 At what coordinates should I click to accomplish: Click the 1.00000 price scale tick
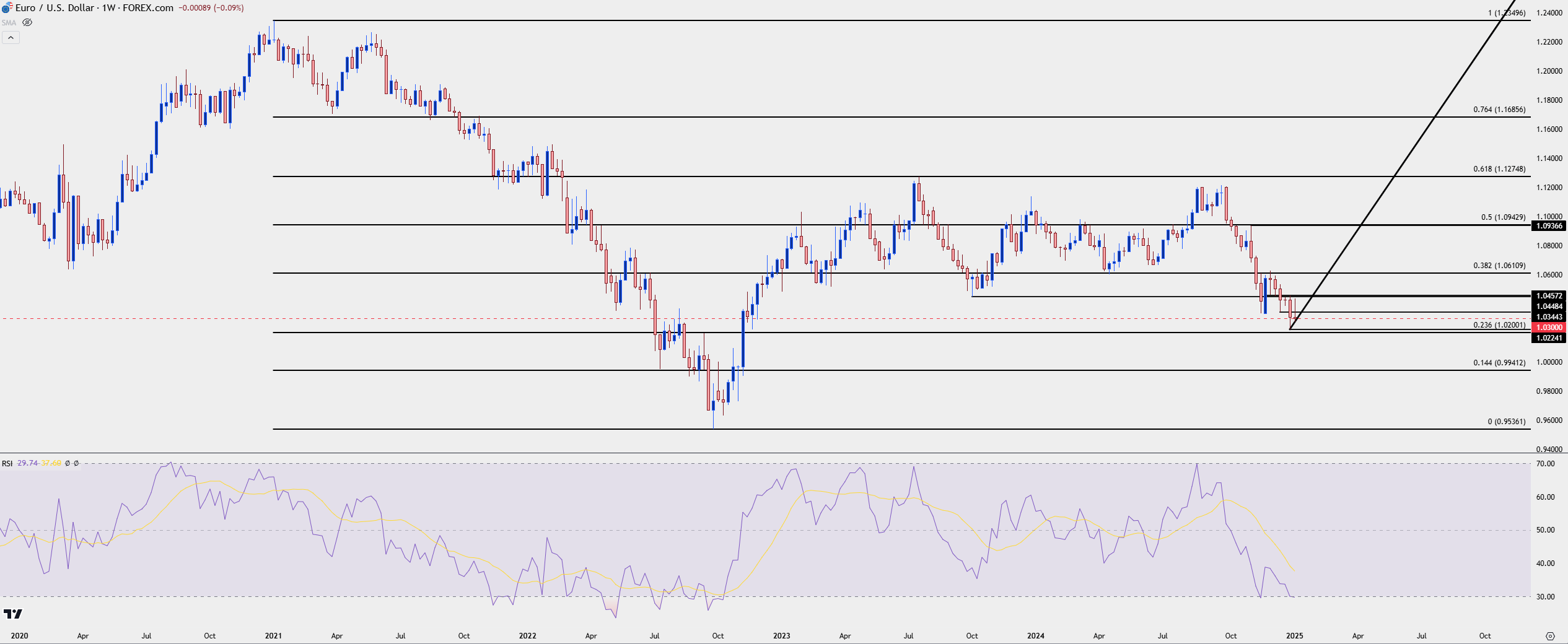pyautogui.click(x=1549, y=362)
